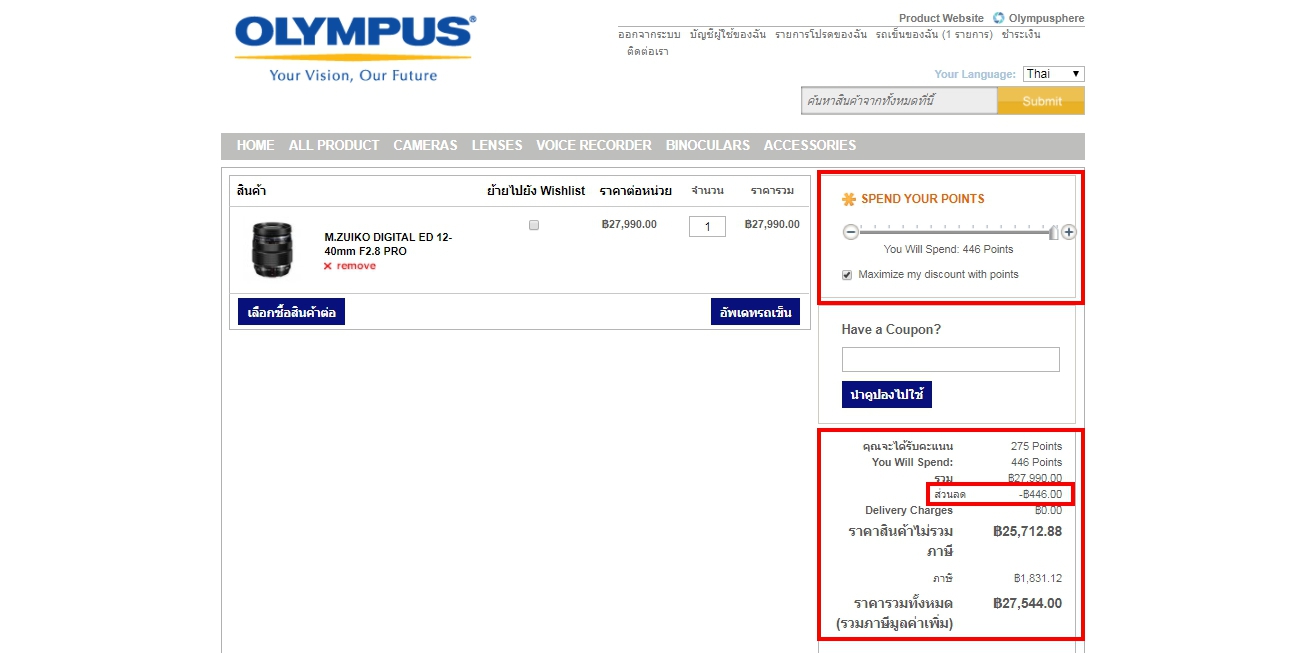This screenshot has width=1312, height=653.
Task: Open the ACCESSORIES menu
Action: click(810, 145)
